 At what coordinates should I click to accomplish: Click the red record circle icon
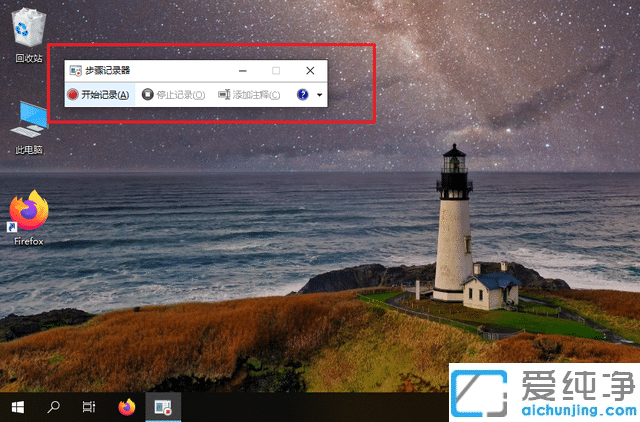(73, 95)
